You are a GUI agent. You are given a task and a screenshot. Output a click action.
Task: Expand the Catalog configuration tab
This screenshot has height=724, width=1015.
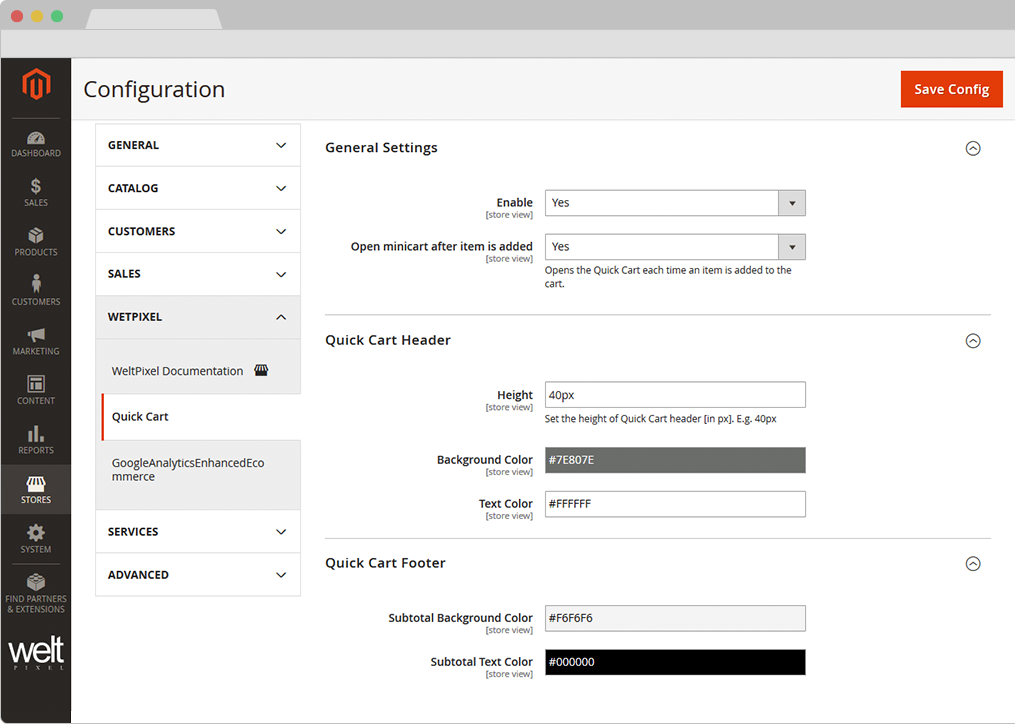[197, 188]
